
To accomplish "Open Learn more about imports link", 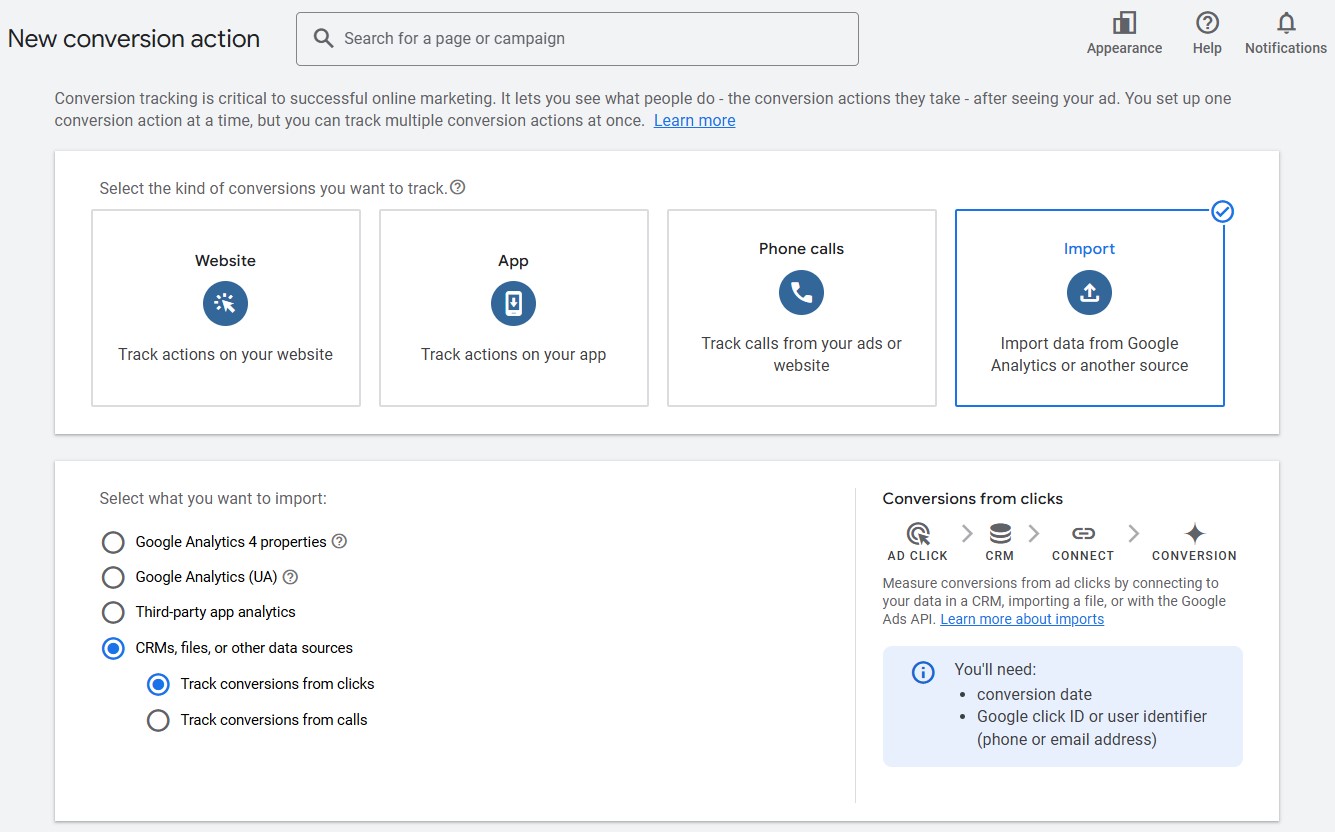I will 1022,619.
